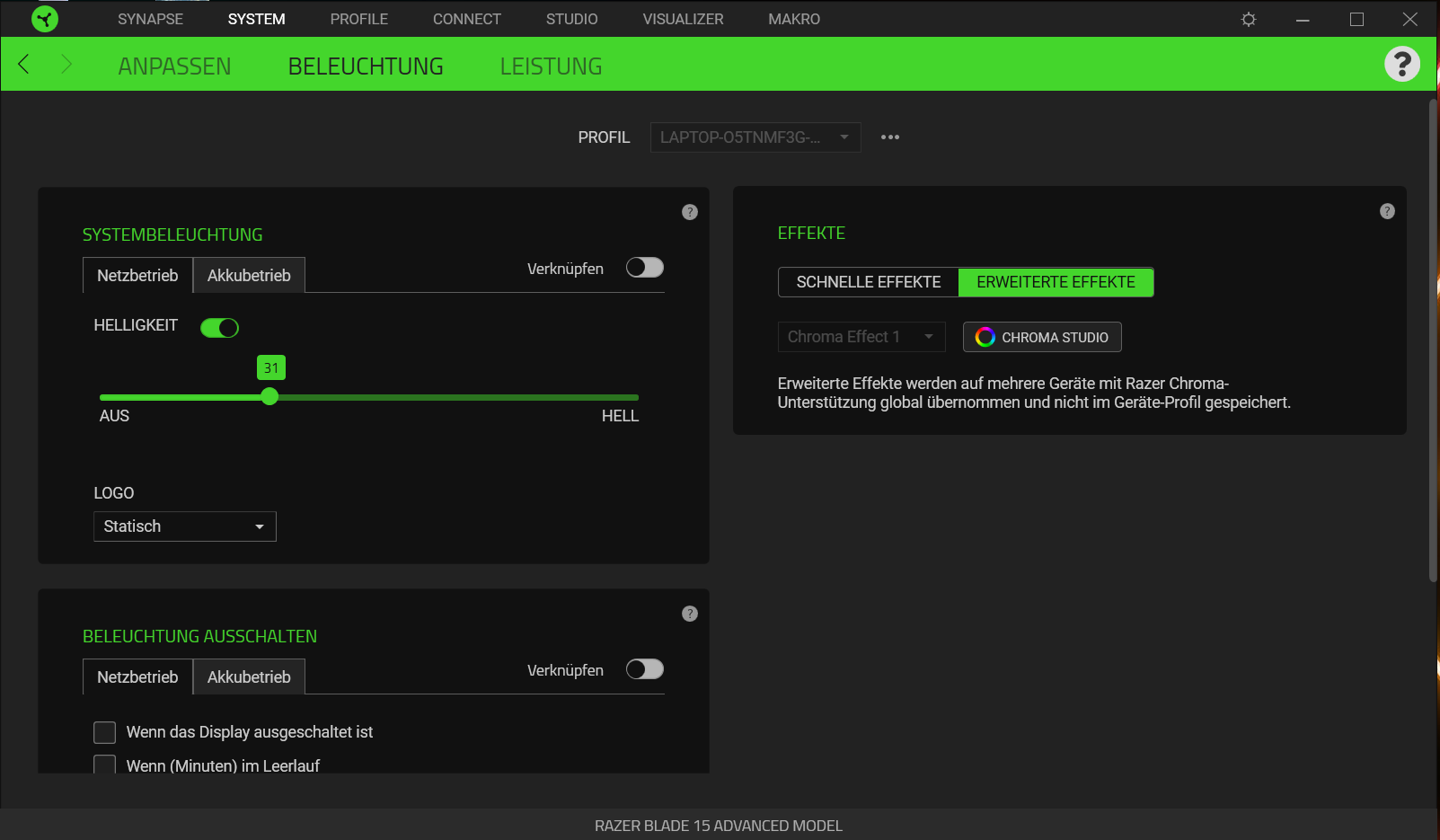Click the Razer logo icon

point(45,19)
